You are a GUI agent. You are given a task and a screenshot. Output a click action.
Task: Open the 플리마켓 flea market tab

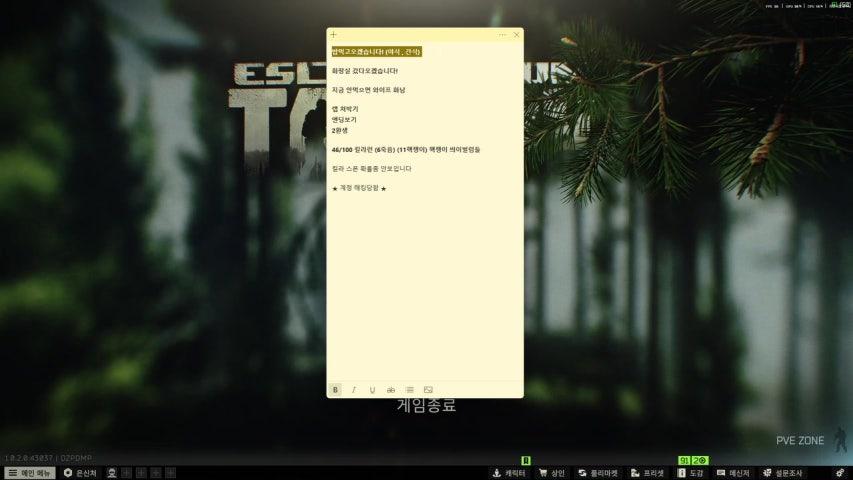point(598,473)
